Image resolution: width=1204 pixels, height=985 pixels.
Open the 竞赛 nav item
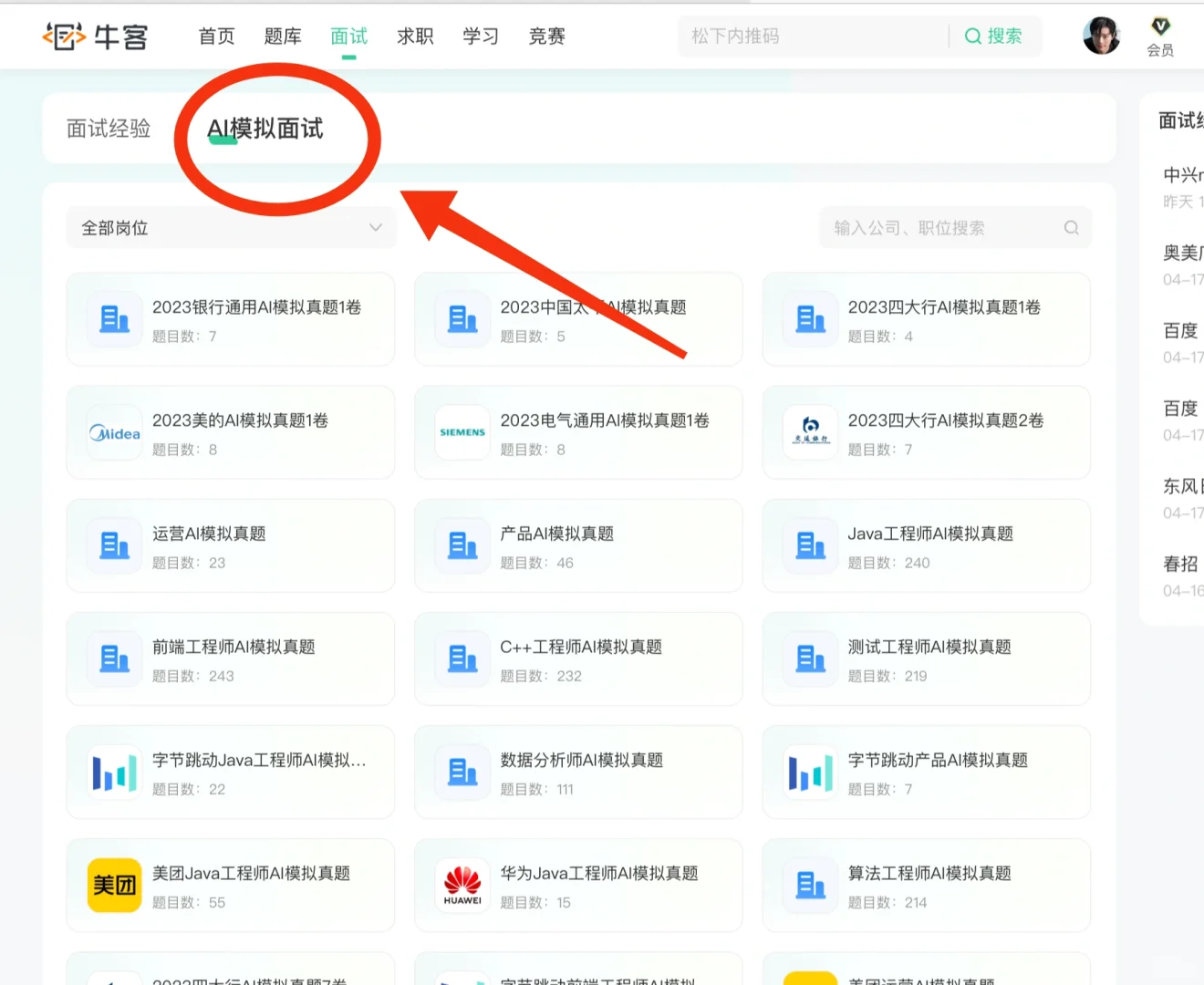(x=547, y=36)
